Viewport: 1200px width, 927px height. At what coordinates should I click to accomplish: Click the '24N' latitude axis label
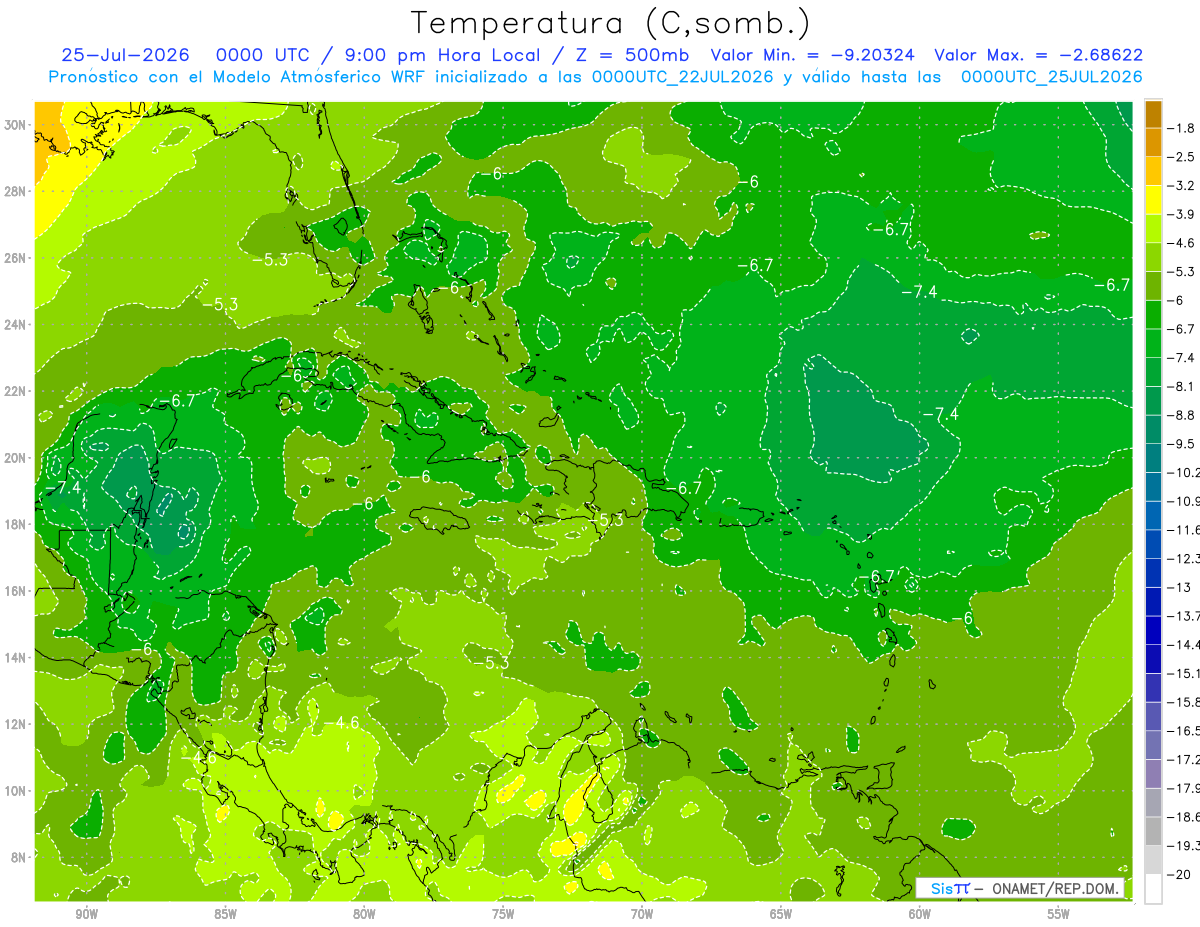(x=16, y=324)
